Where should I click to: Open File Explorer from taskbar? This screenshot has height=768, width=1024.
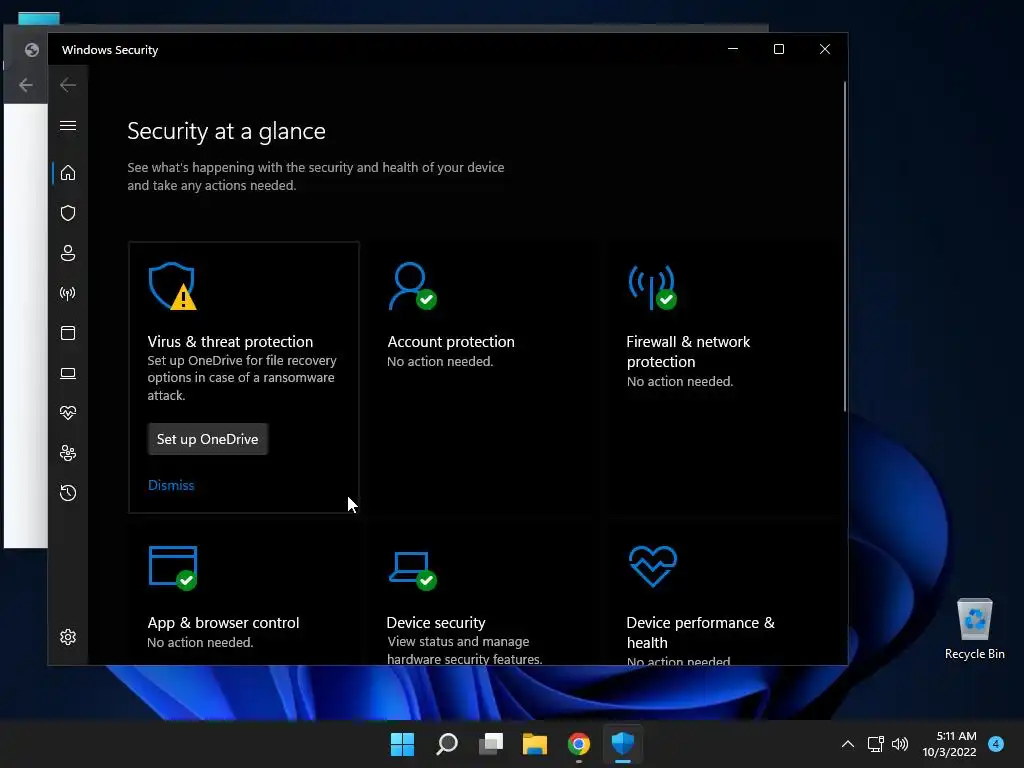tap(535, 744)
